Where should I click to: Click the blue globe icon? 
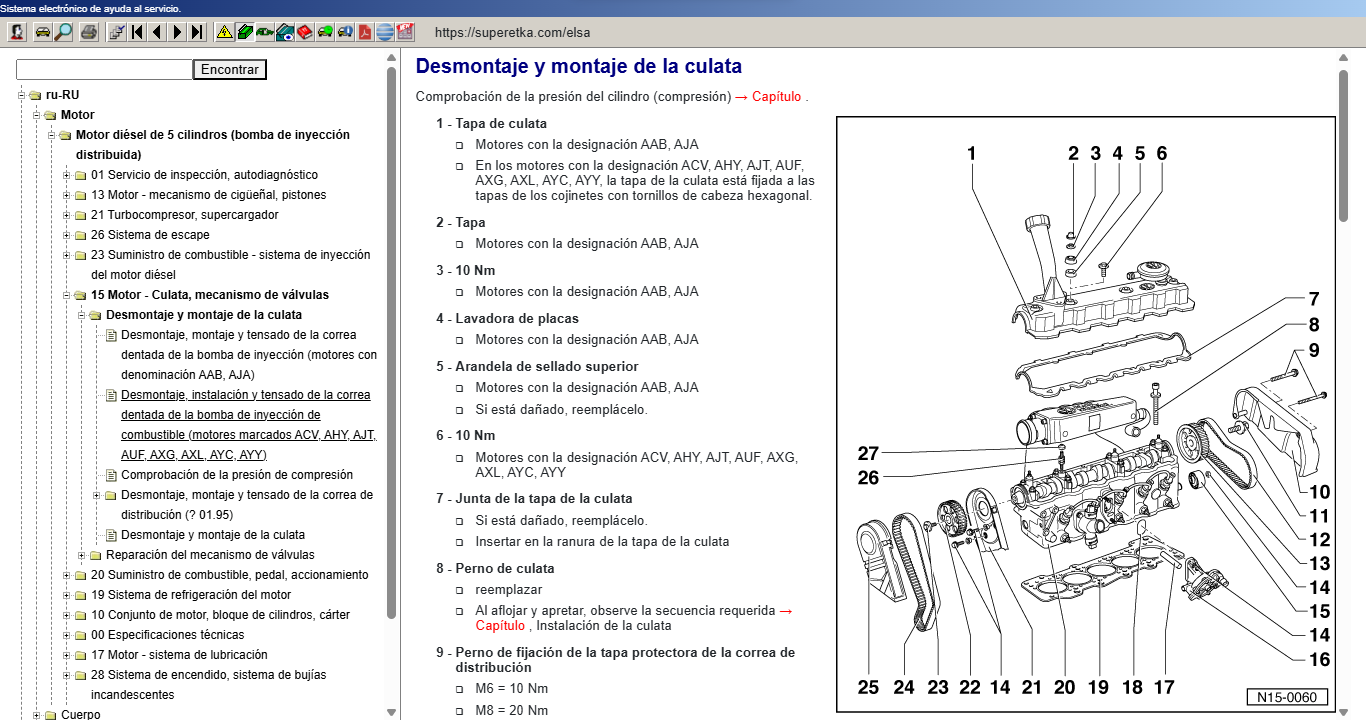pyautogui.click(x=385, y=32)
